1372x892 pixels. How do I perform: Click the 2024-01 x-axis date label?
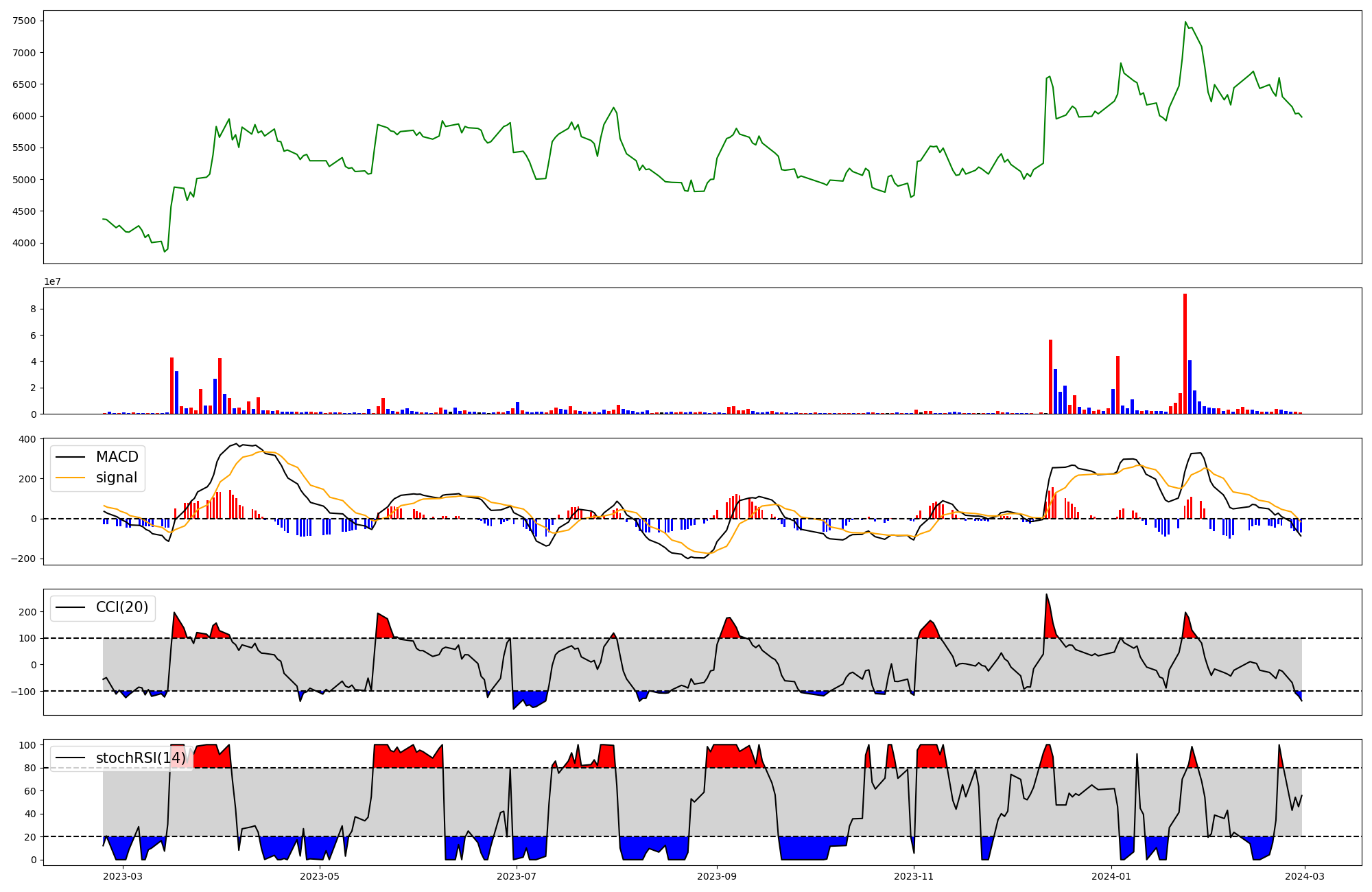(x=1111, y=876)
